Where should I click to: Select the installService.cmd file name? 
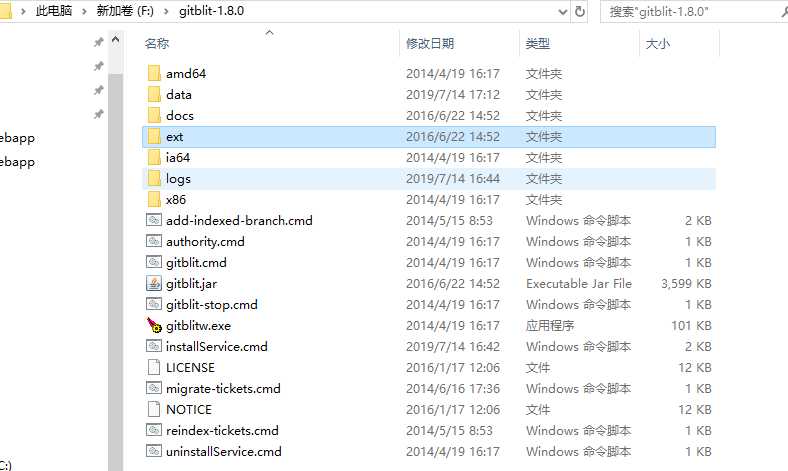pyautogui.click(x=217, y=347)
